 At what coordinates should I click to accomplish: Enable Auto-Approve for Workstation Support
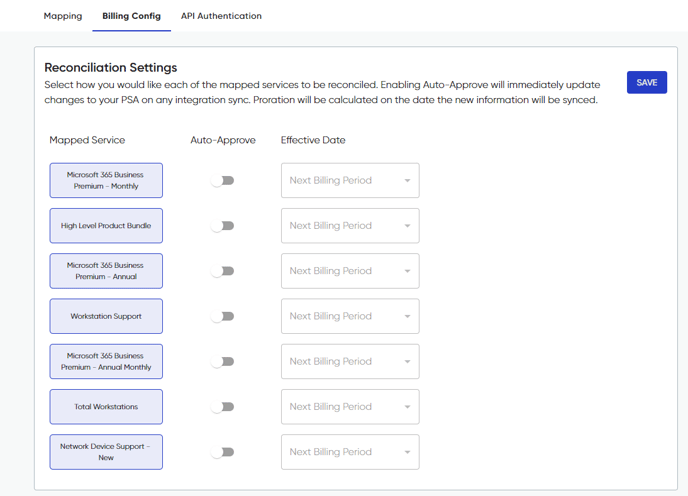(x=222, y=316)
